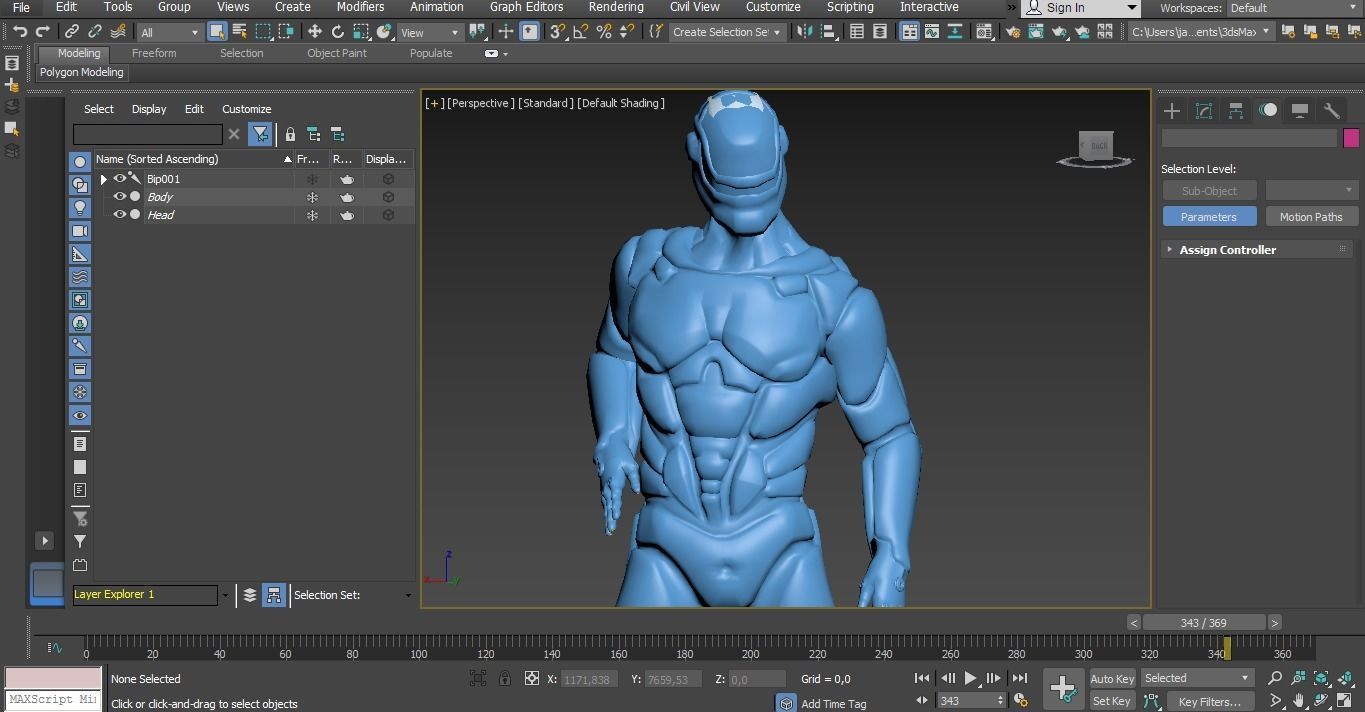Expand the Bip001 tree node
Image resolution: width=1365 pixels, height=712 pixels.
103,179
